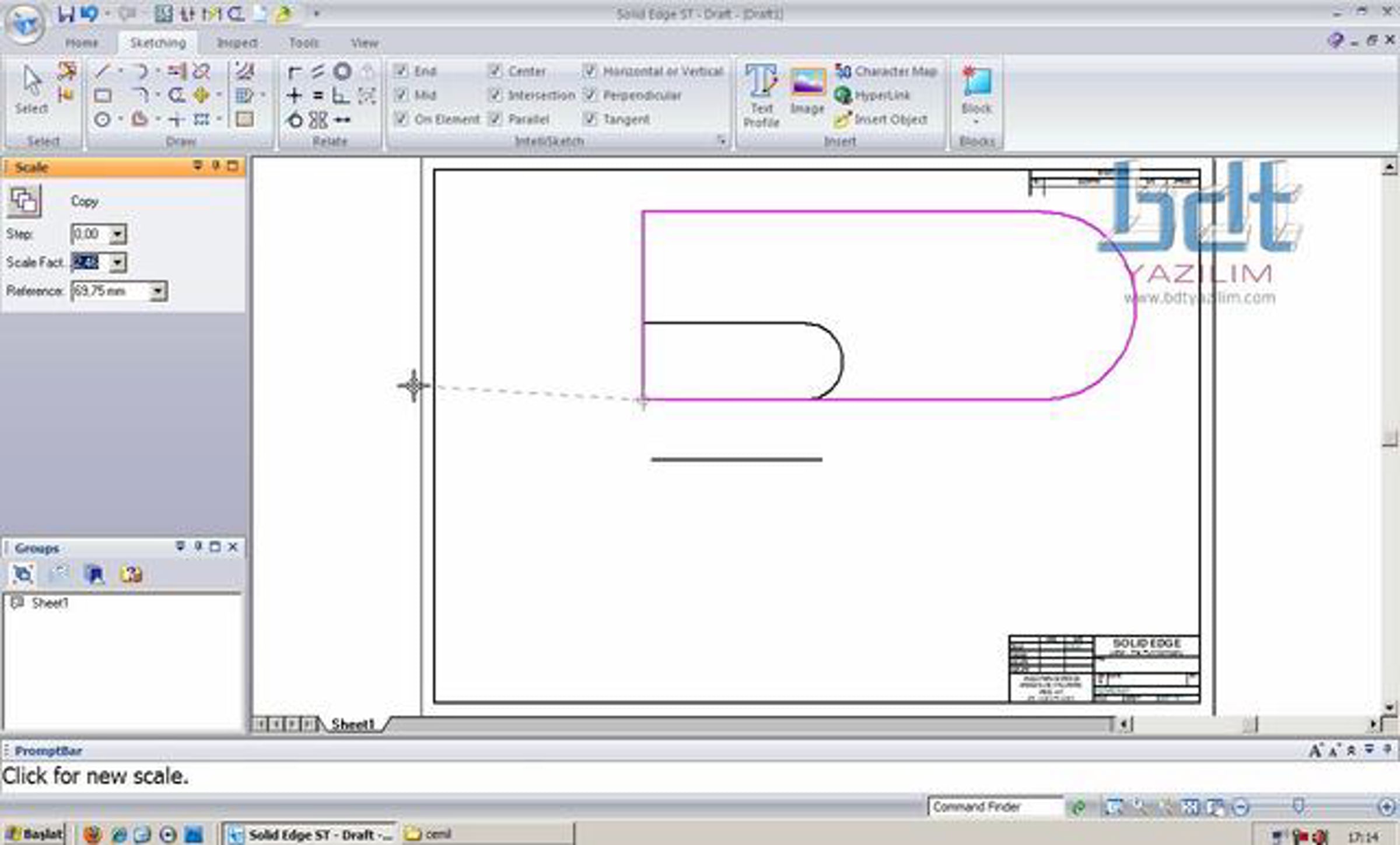Click the zoom in plus button
The image size is (1400, 845).
(1387, 807)
